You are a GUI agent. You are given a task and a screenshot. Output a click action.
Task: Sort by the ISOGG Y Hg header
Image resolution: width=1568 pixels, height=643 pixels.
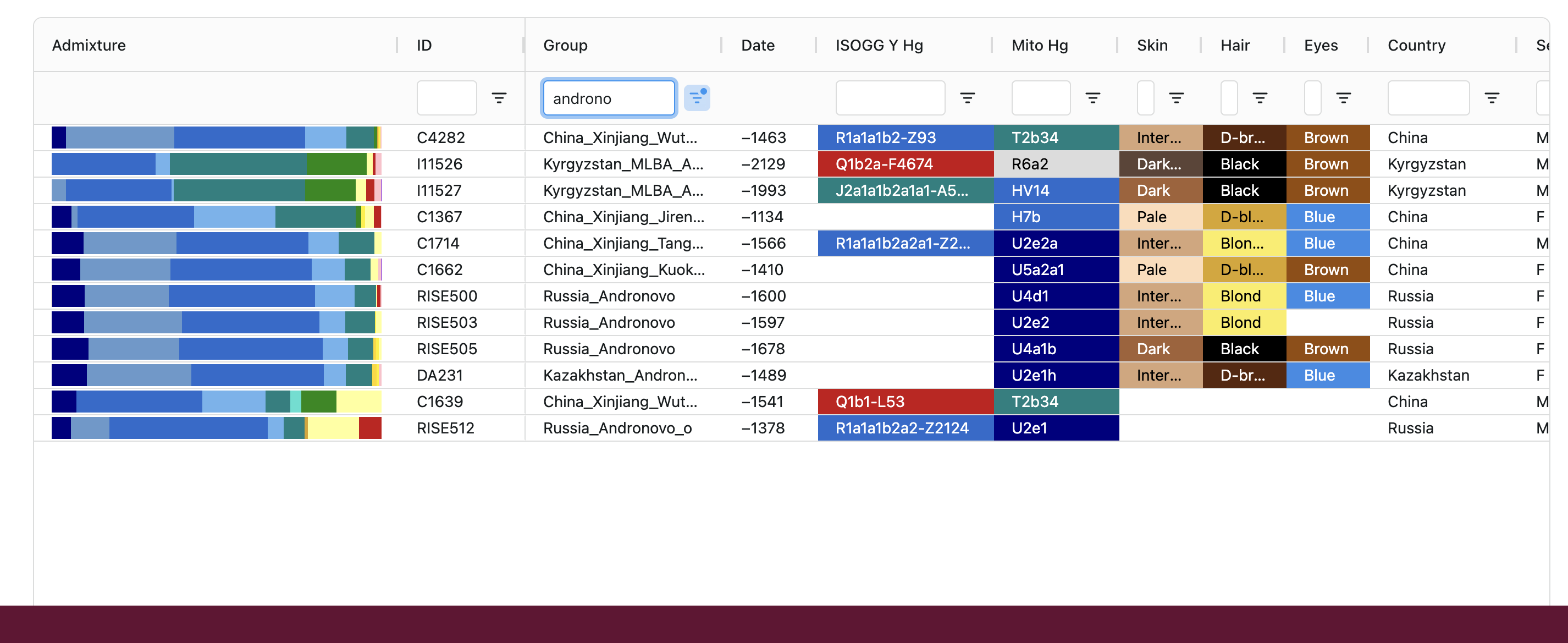click(x=879, y=45)
